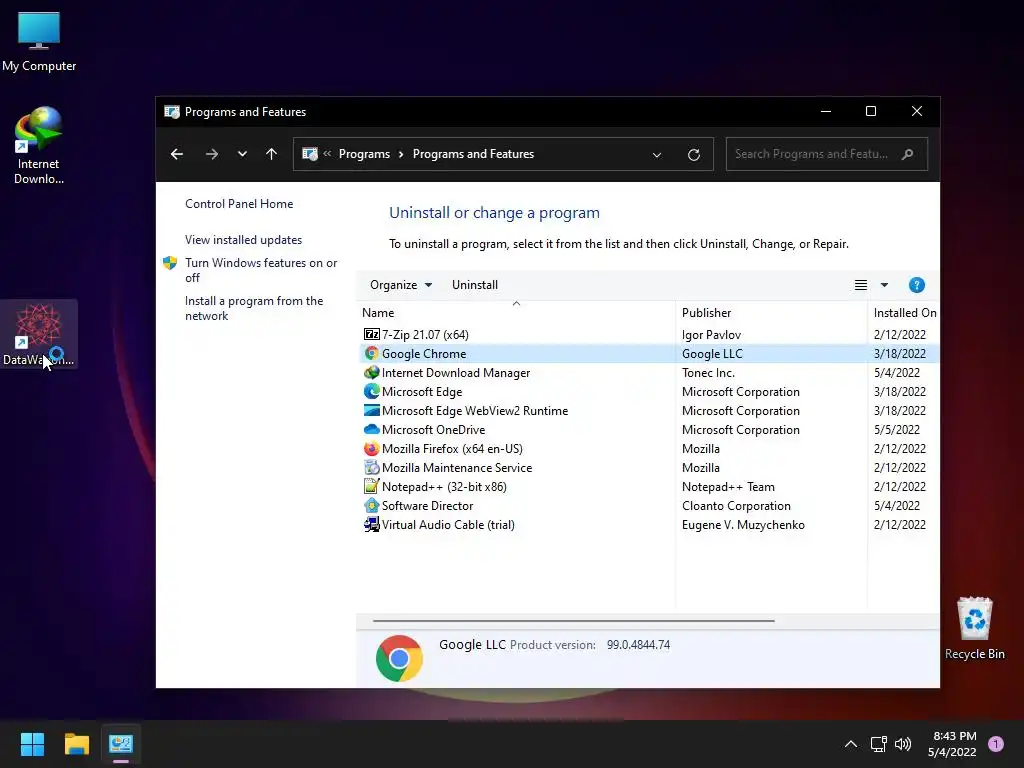Click the change view list icon
The image size is (1024, 768).
(x=861, y=285)
